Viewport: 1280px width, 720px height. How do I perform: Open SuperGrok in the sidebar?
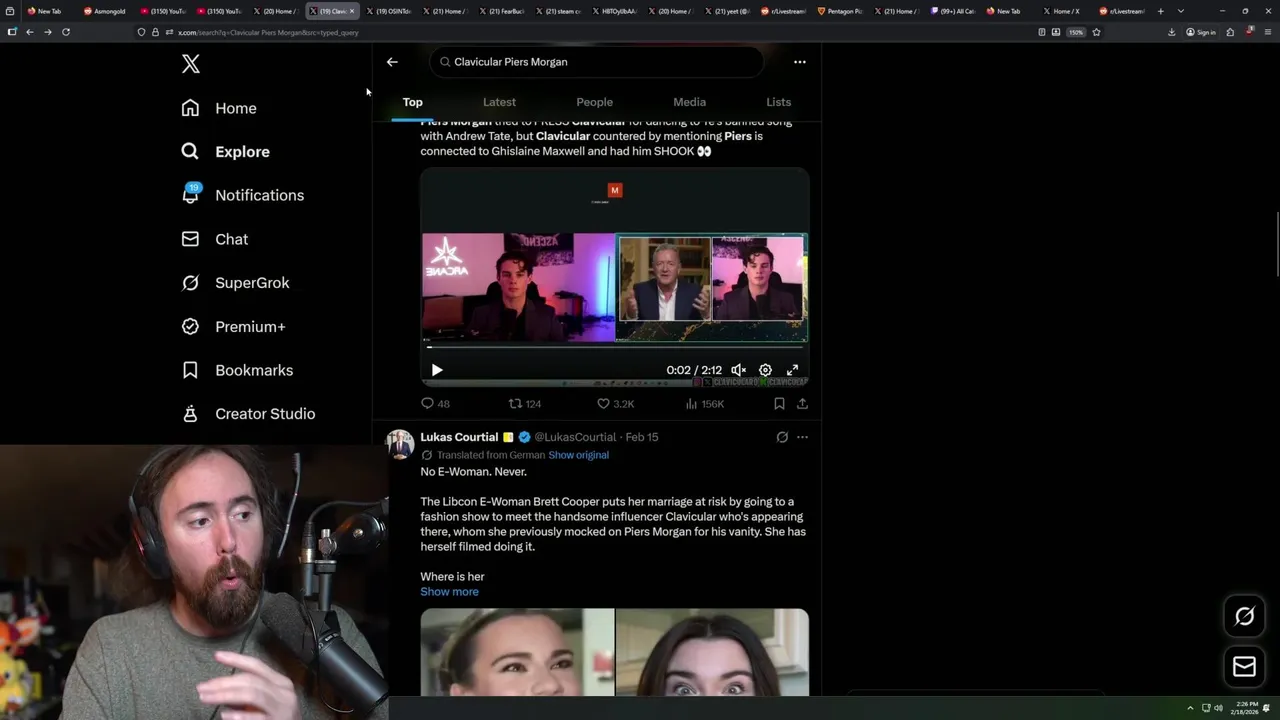pyautogui.click(x=235, y=283)
